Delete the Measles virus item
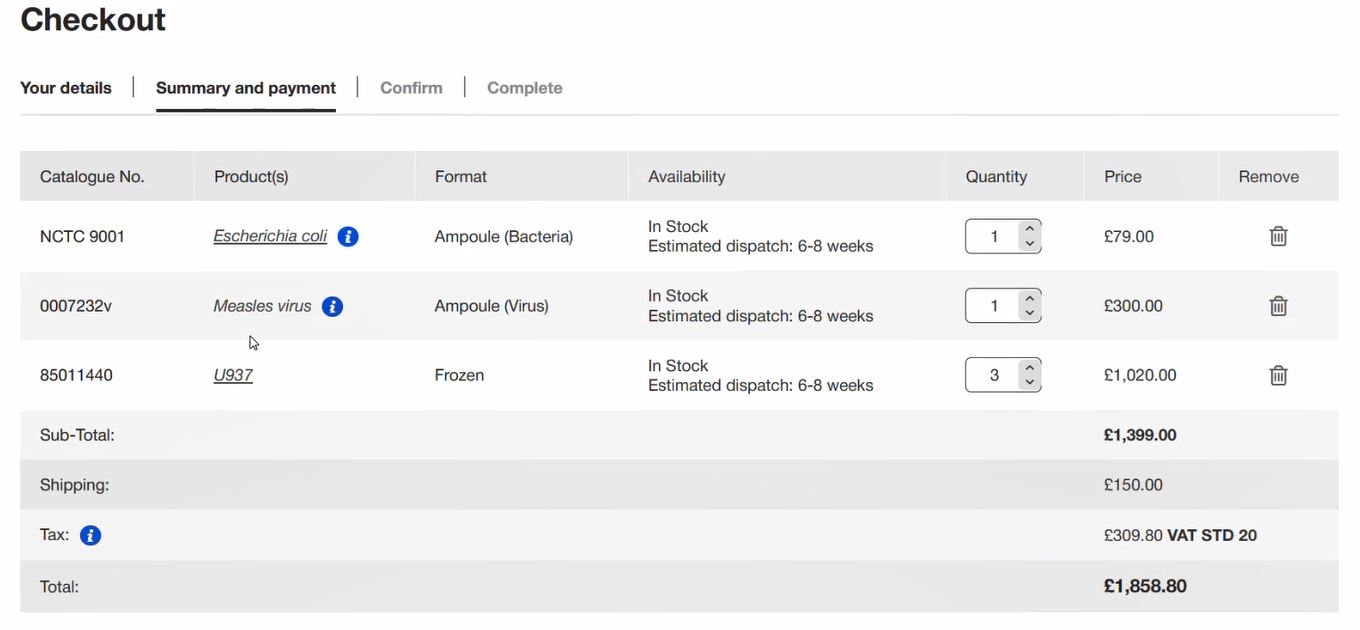This screenshot has height=630, width=1360. coord(1278,306)
